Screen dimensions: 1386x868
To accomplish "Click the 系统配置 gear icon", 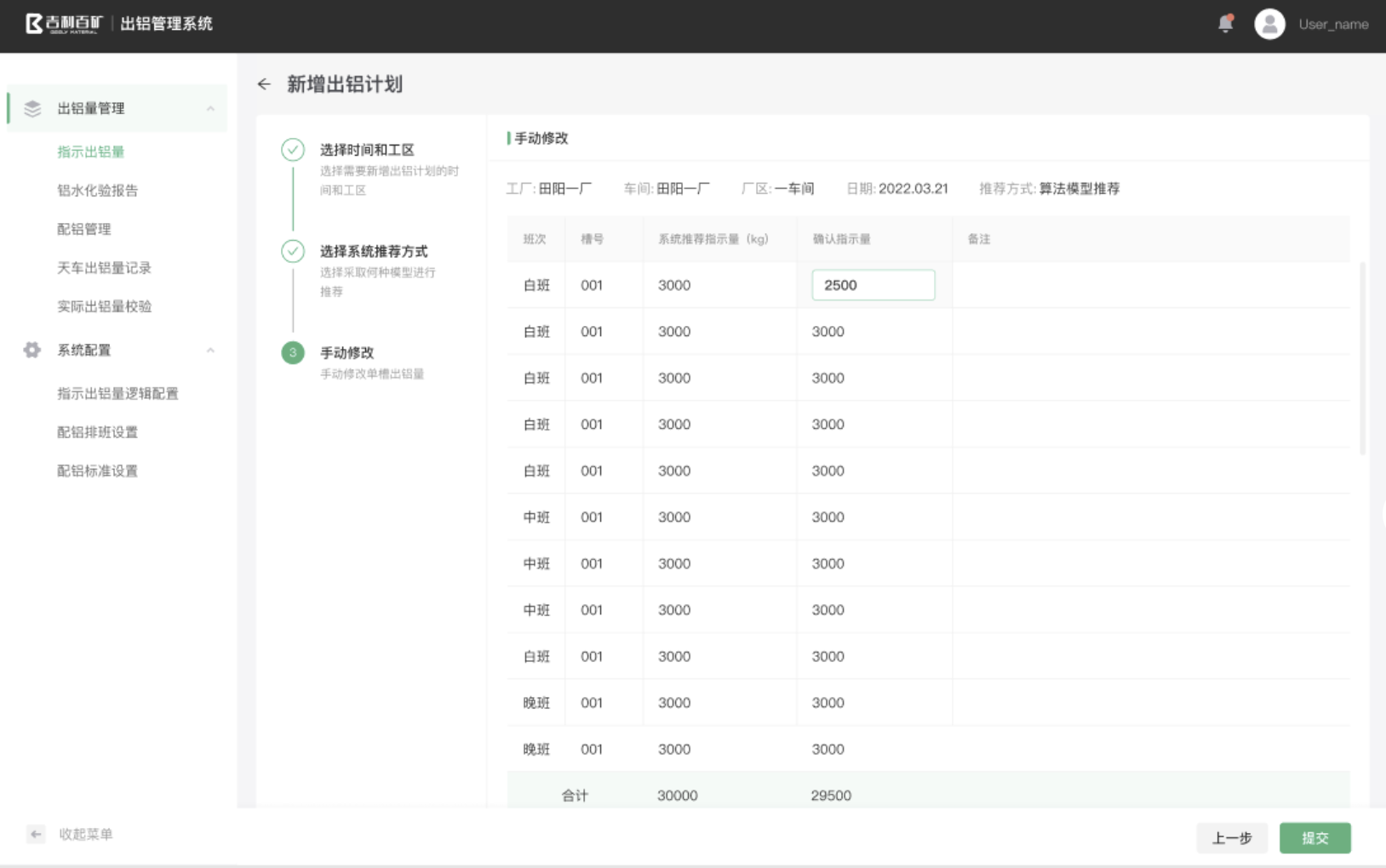I will [x=32, y=351].
